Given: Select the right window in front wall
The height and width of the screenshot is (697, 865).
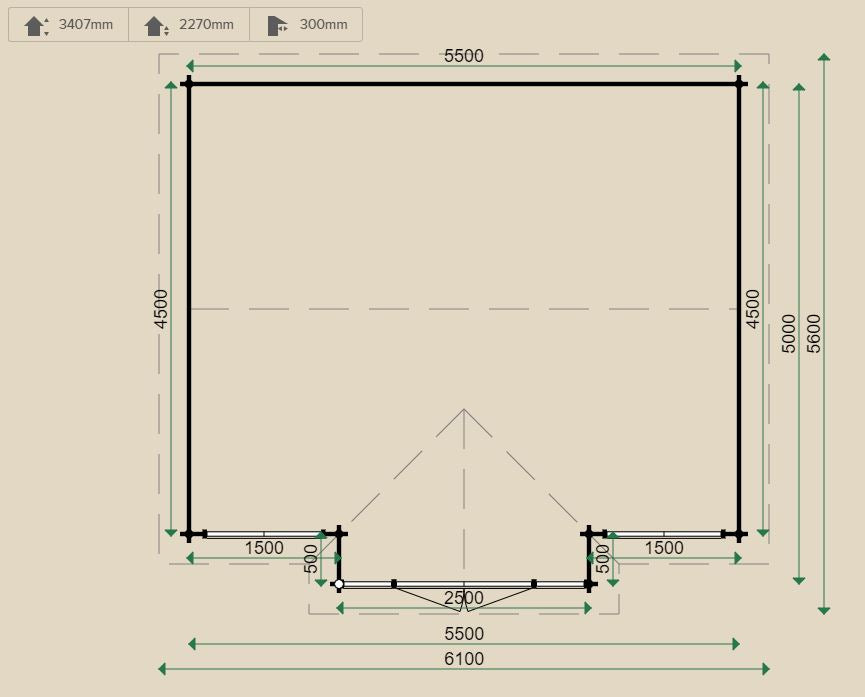Looking at the screenshot, I should click(x=664, y=534).
